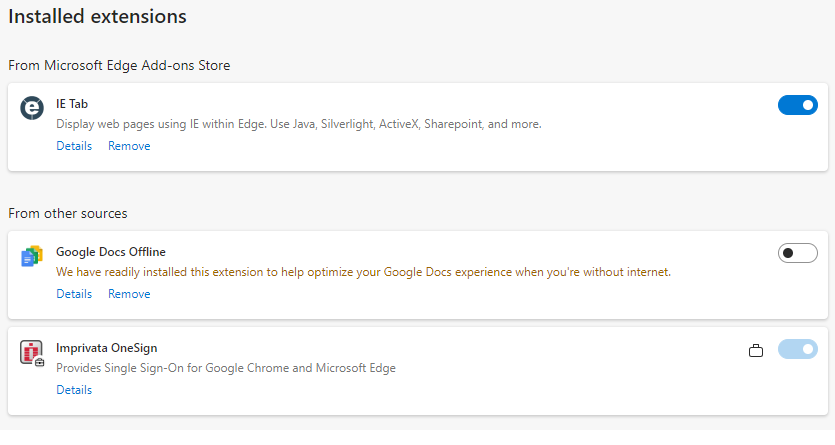Remove the IE Tab extension

pos(129,146)
